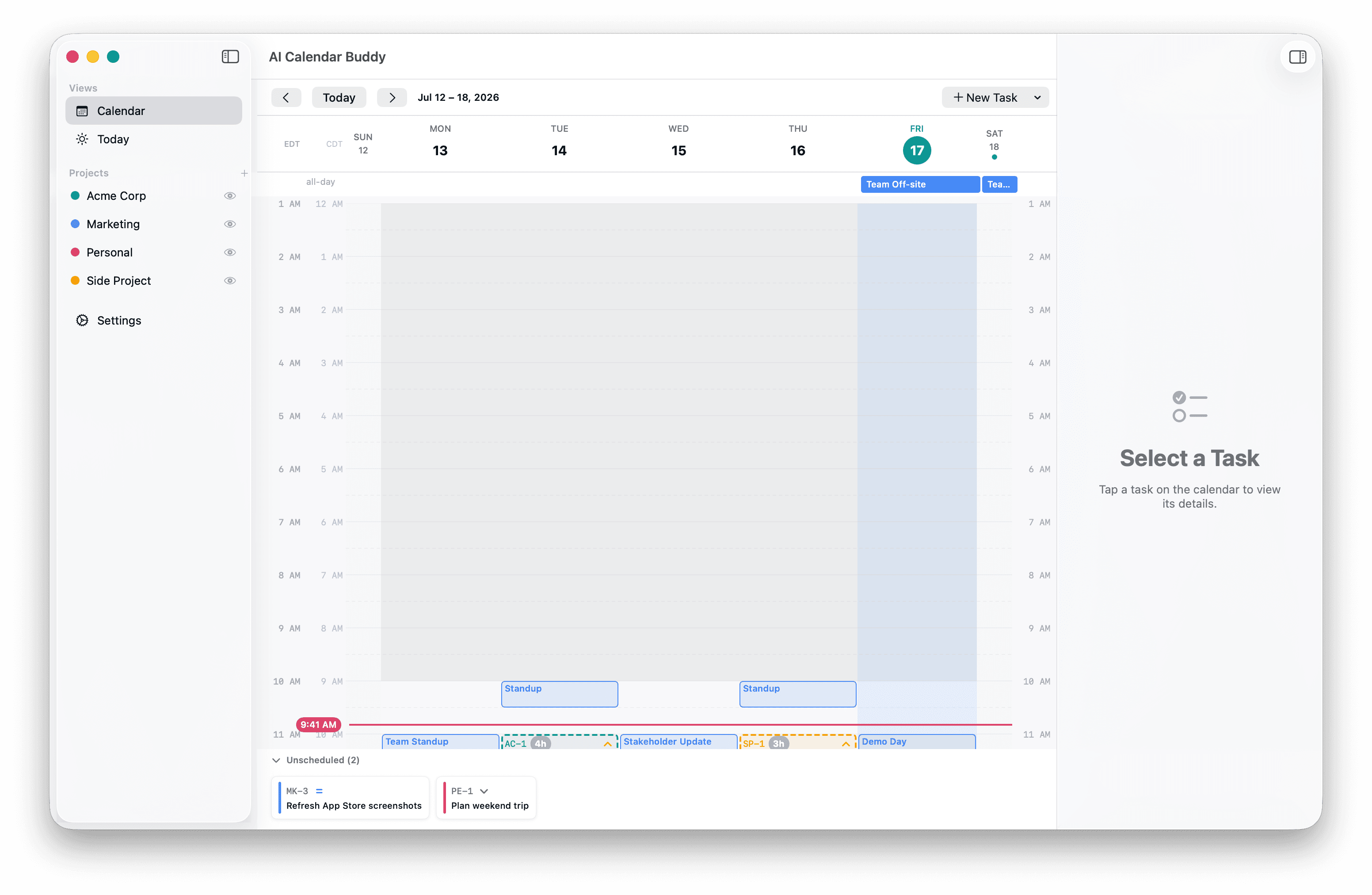Screen dimensions: 1372x895
Task: Go to next week with forward arrow
Action: 392,97
